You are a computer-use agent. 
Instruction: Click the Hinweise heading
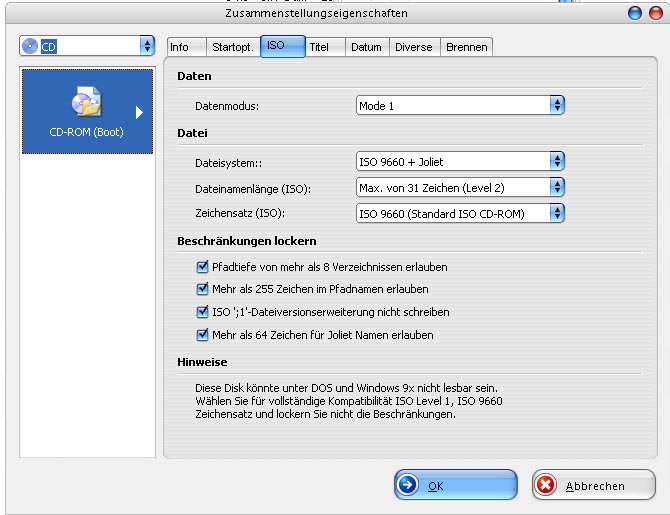pos(202,362)
